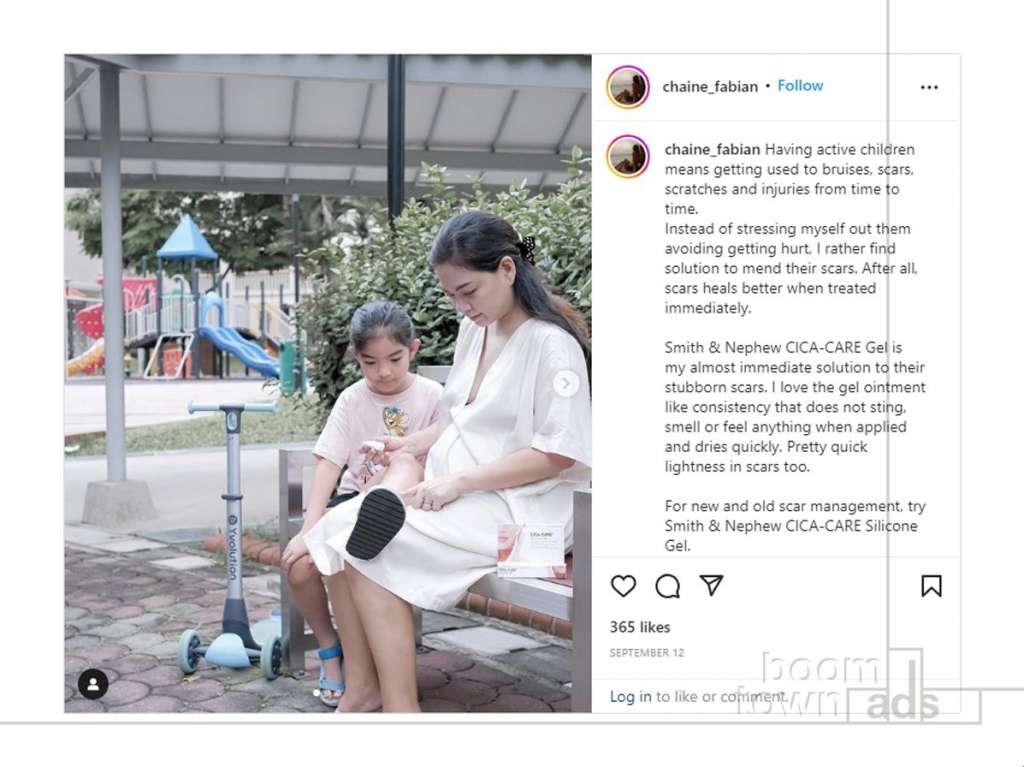Viewport: 1024px width, 767px height.
Task: View the 365 likes list
Action: 640,627
